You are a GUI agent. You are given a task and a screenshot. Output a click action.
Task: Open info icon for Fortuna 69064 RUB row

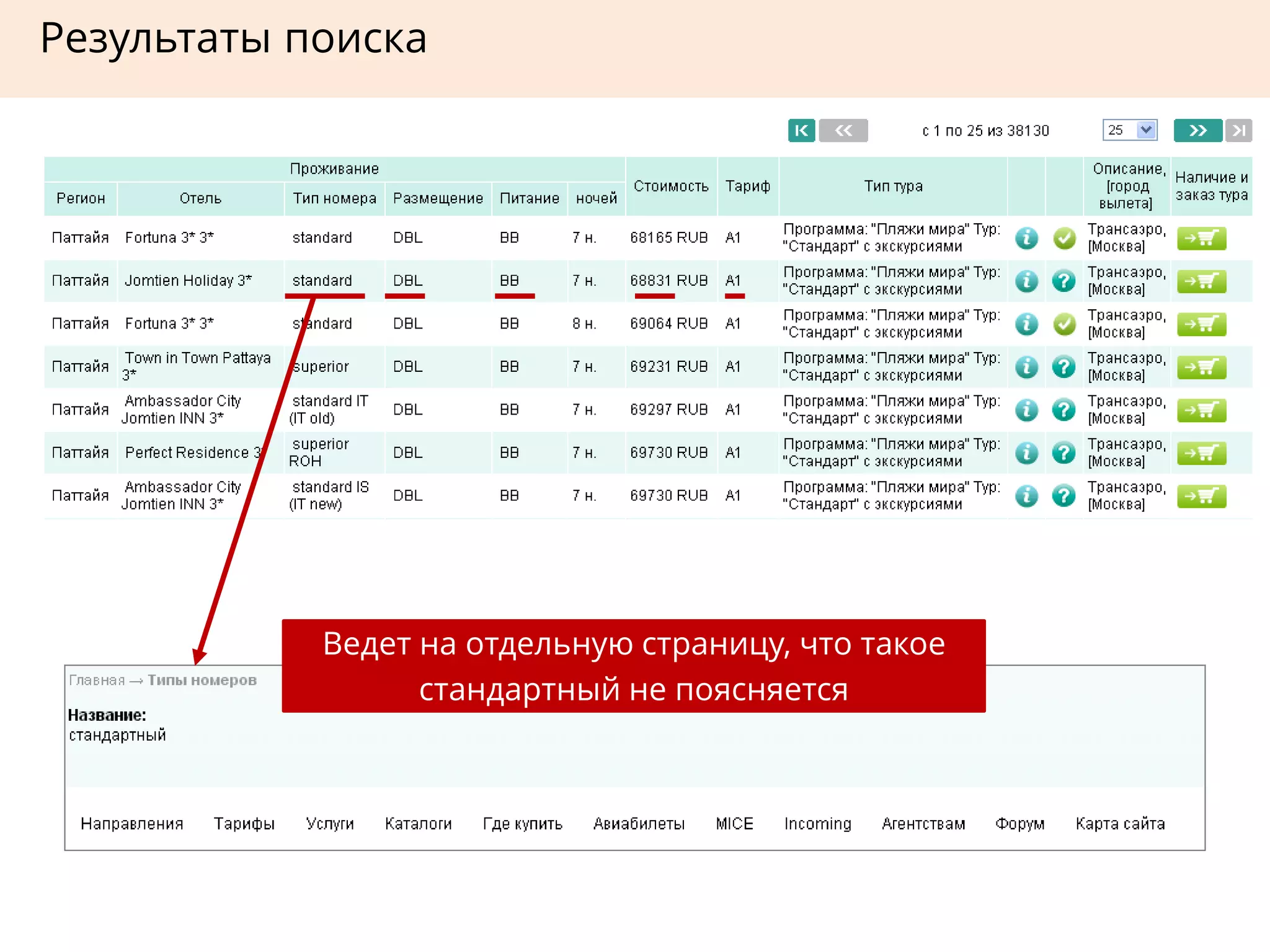click(1026, 324)
